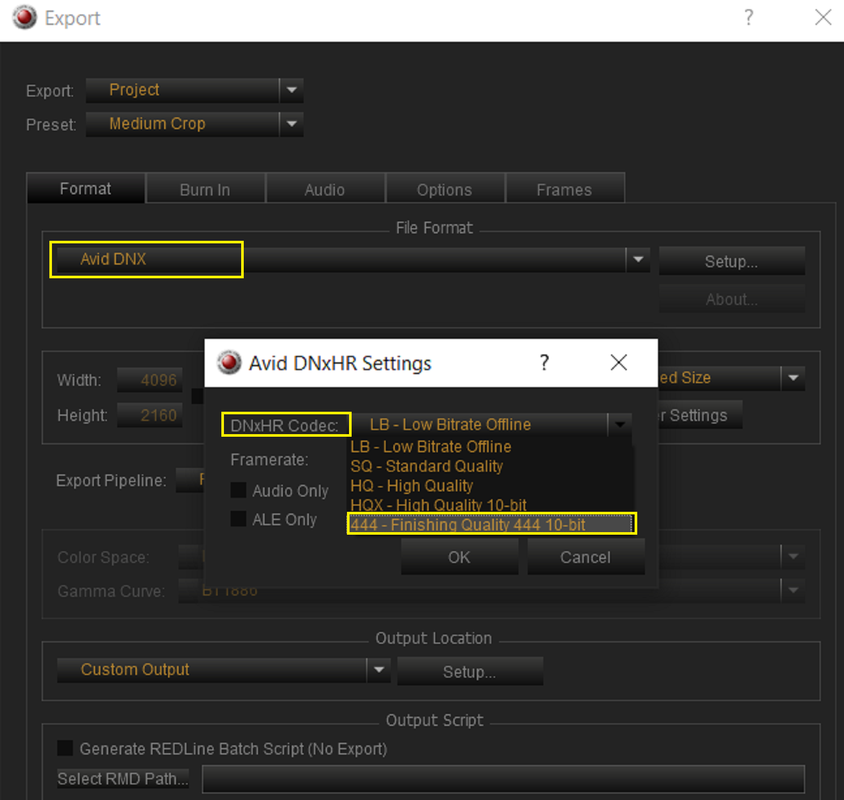Expand the Size dropdown arrow at right
Viewport: 844px width, 800px height.
[x=793, y=378]
